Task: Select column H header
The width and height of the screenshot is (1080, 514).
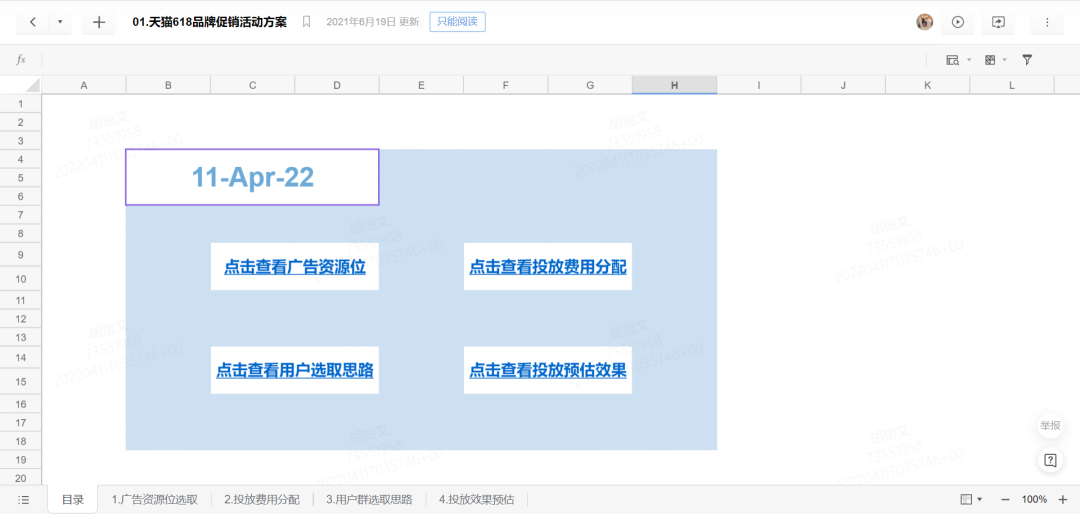Action: coord(674,85)
